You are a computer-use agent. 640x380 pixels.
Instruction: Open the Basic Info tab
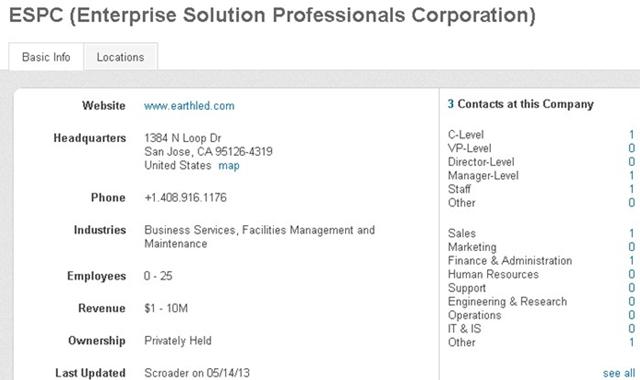tap(46, 57)
